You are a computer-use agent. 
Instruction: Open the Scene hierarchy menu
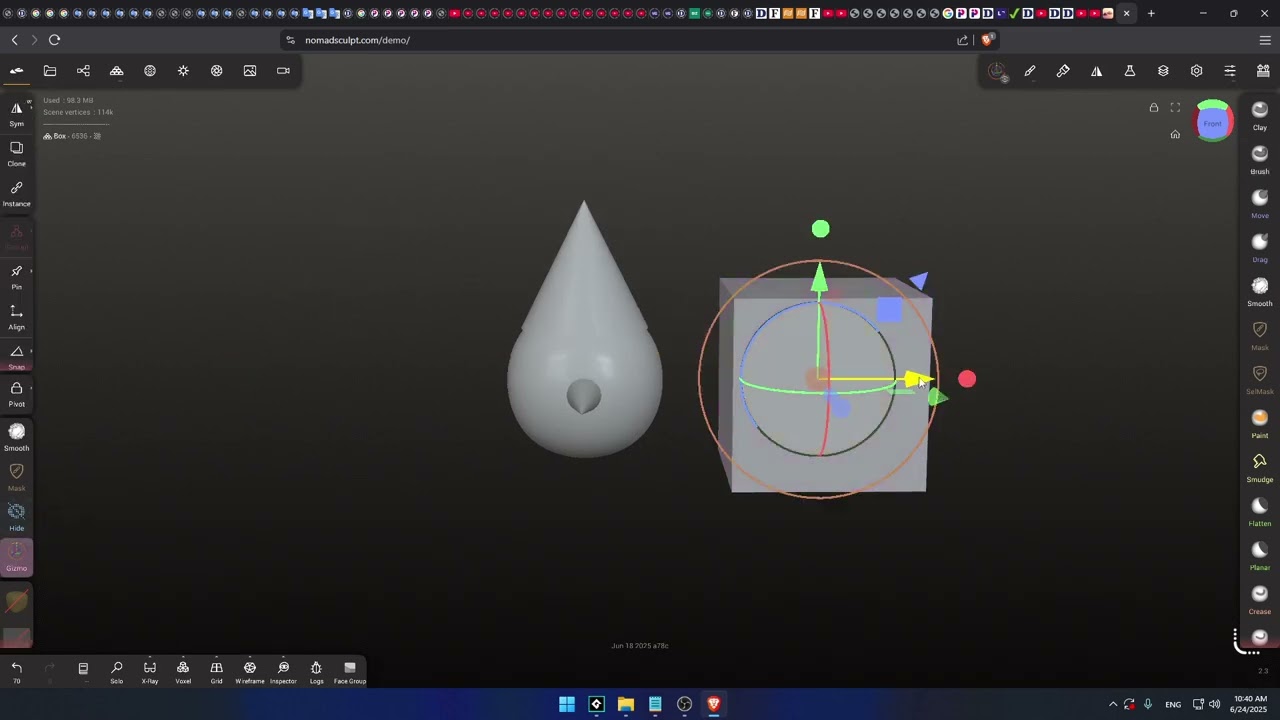point(83,71)
